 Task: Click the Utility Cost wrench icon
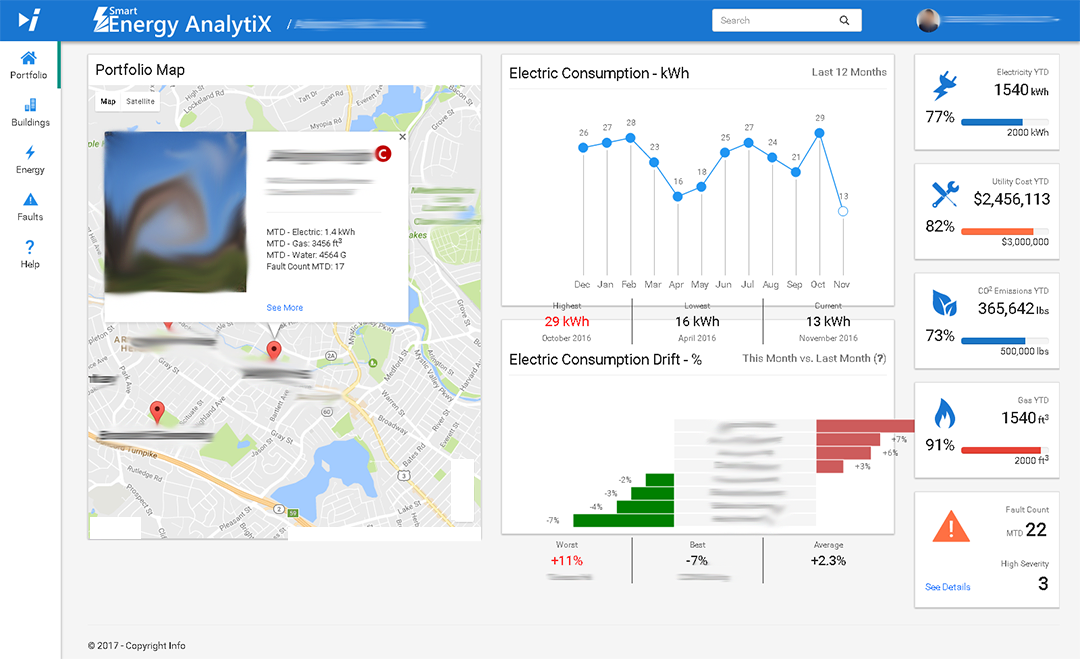[944, 194]
